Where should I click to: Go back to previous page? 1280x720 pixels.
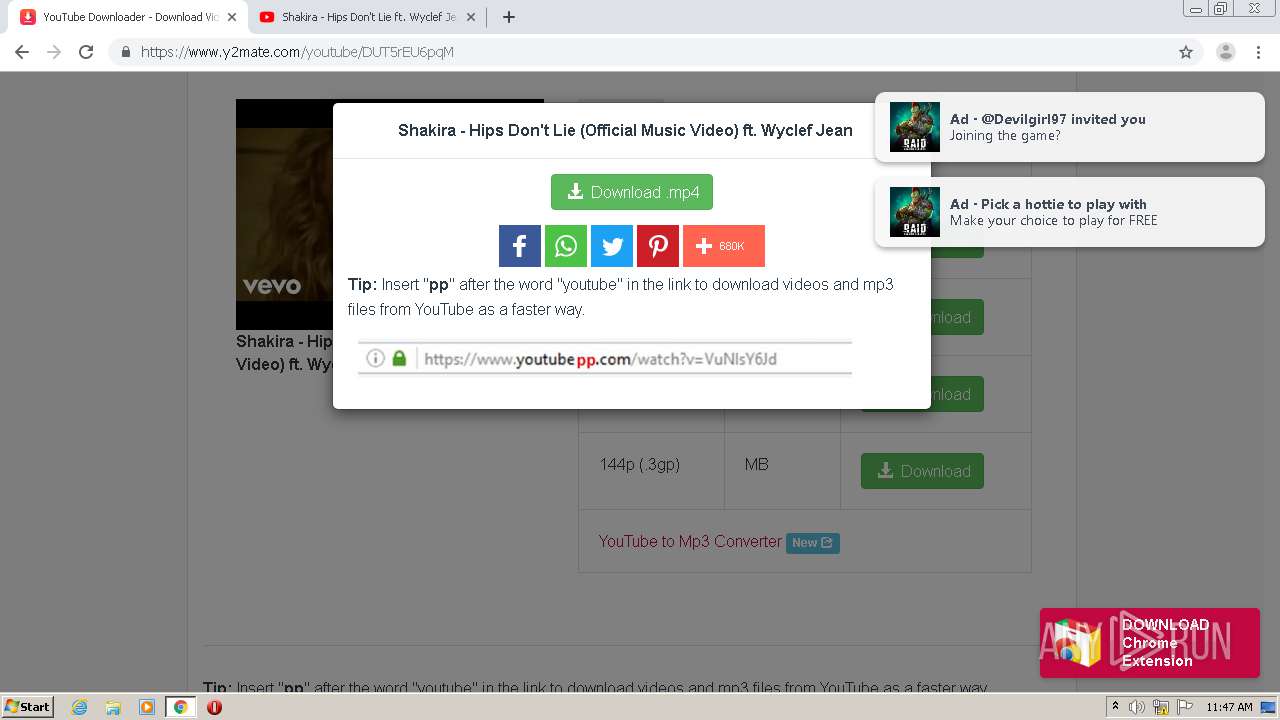click(x=22, y=52)
